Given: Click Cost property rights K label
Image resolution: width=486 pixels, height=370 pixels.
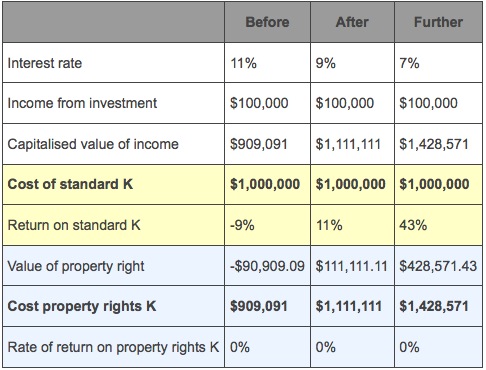Looking at the screenshot, I should tap(82, 306).
